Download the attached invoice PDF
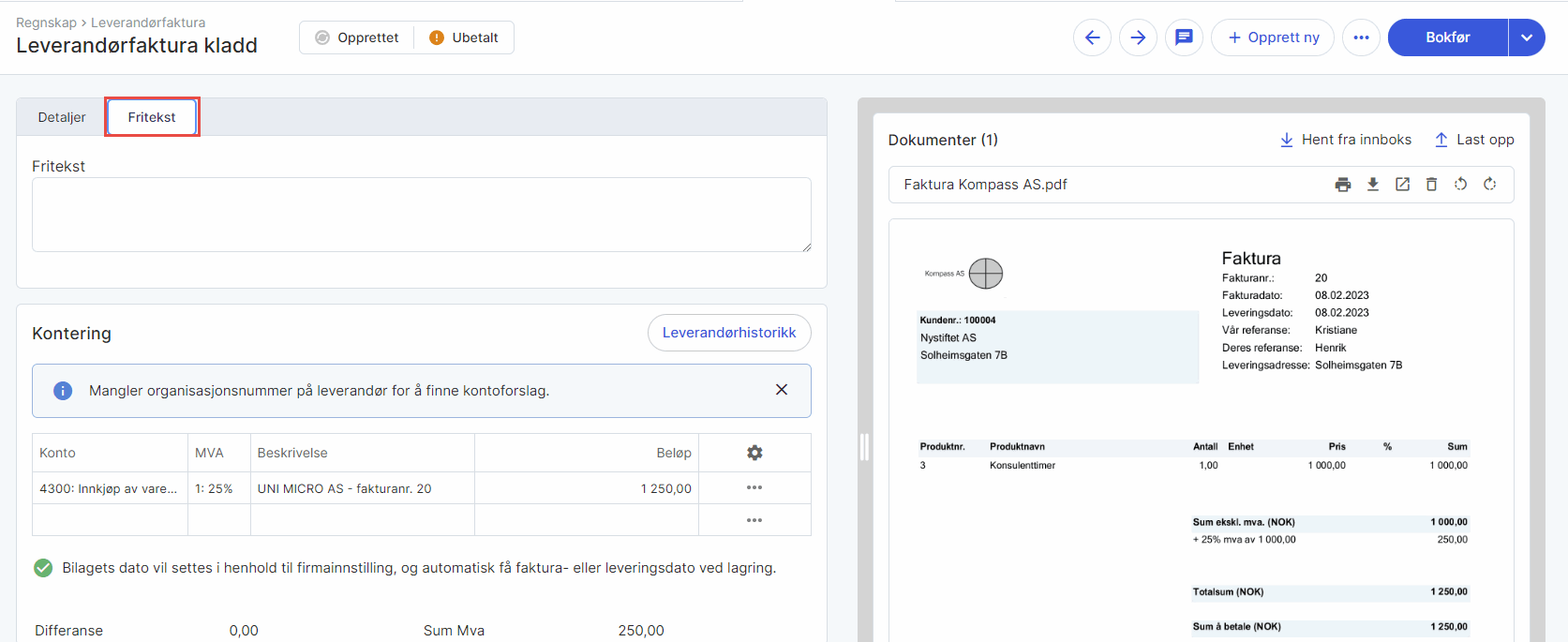The image size is (1568, 642). click(1373, 185)
